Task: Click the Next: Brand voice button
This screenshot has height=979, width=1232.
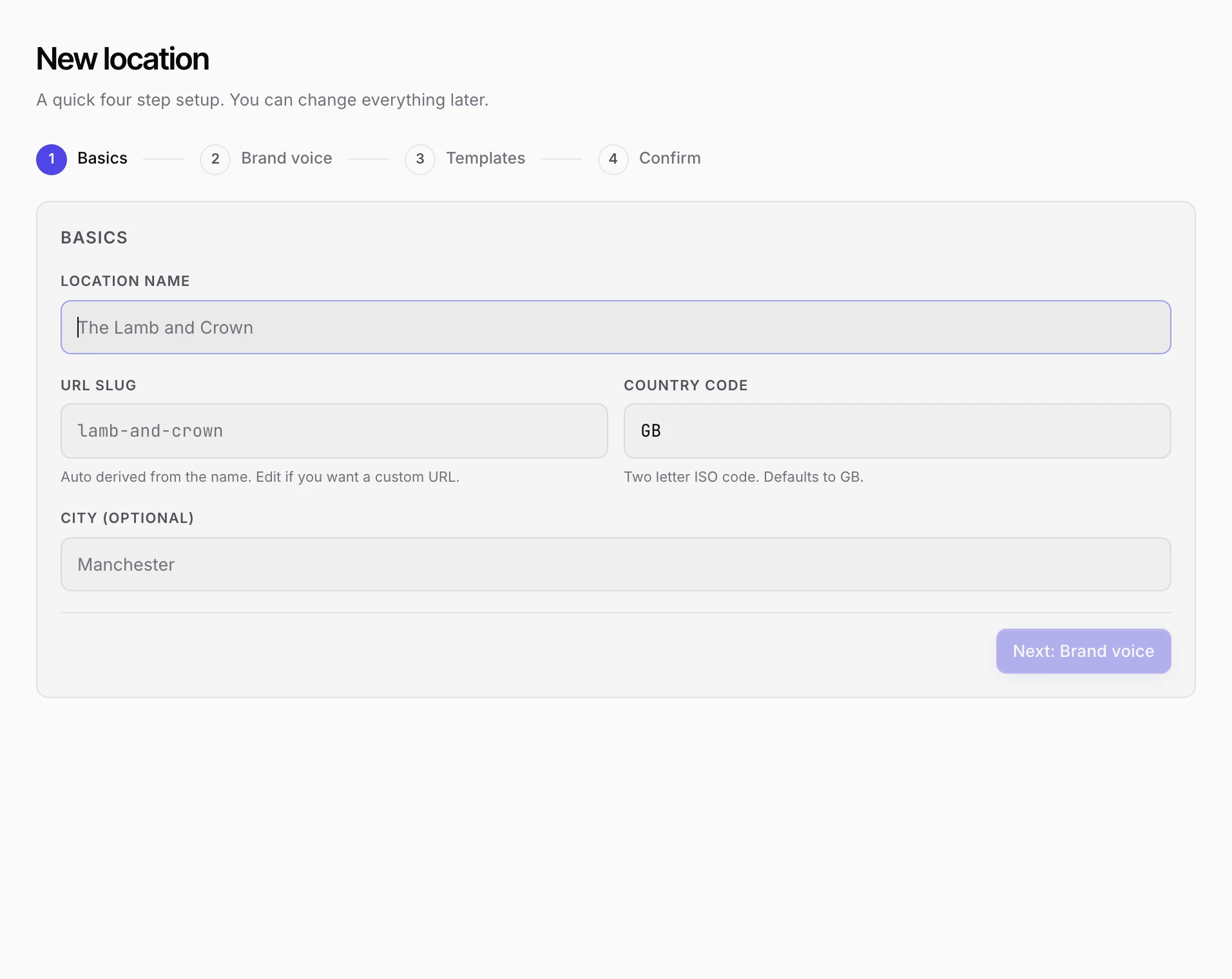Action: (x=1083, y=651)
